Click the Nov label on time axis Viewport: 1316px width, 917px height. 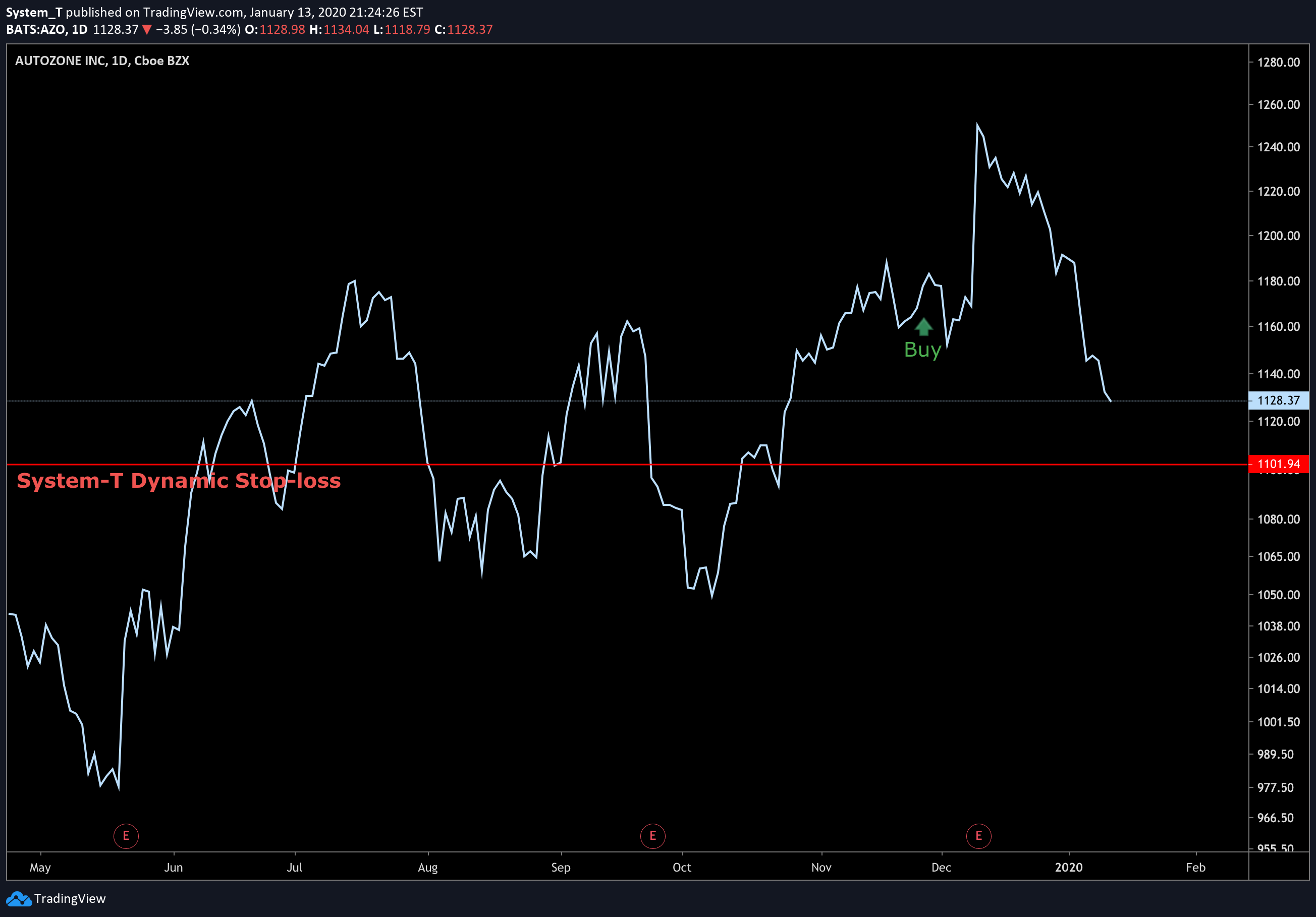click(821, 868)
